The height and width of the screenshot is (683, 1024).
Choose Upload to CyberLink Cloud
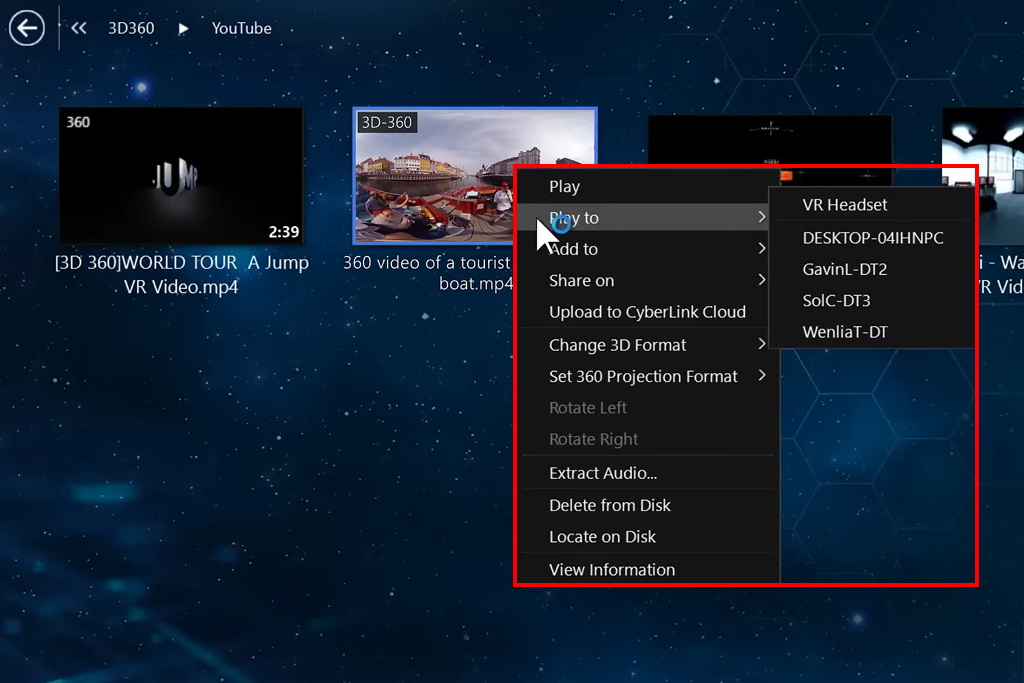647,311
